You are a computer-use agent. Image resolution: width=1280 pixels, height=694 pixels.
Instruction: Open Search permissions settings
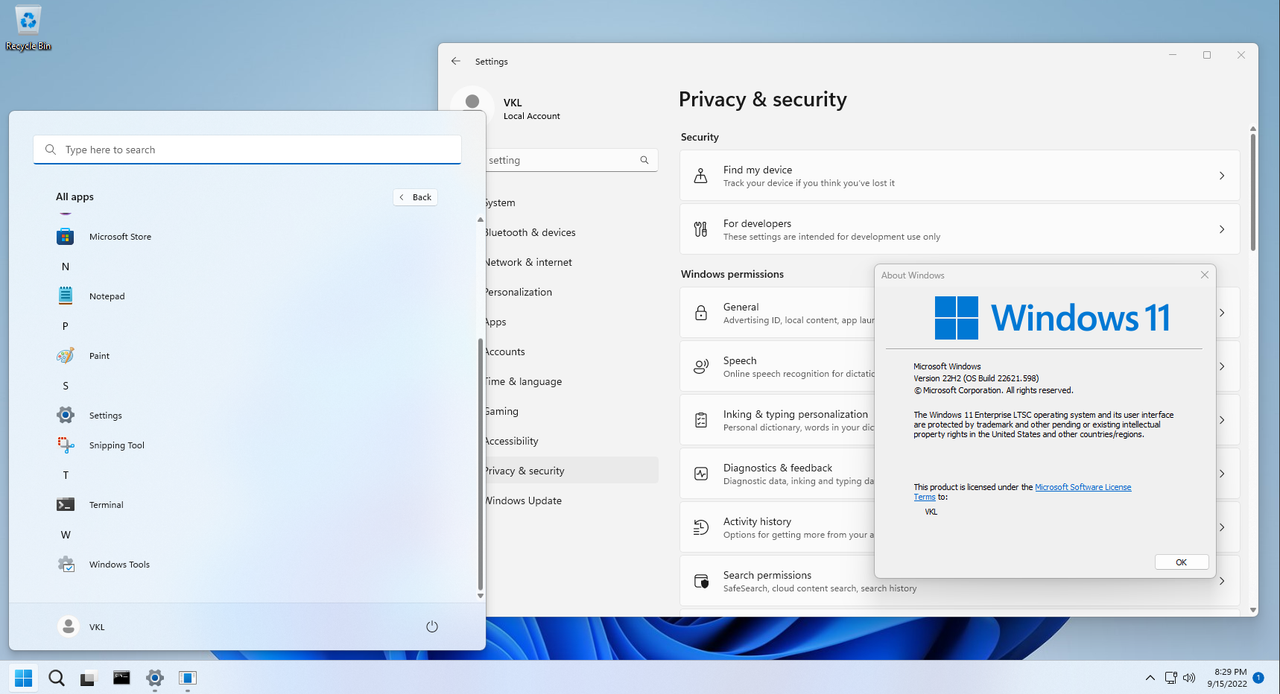959,581
